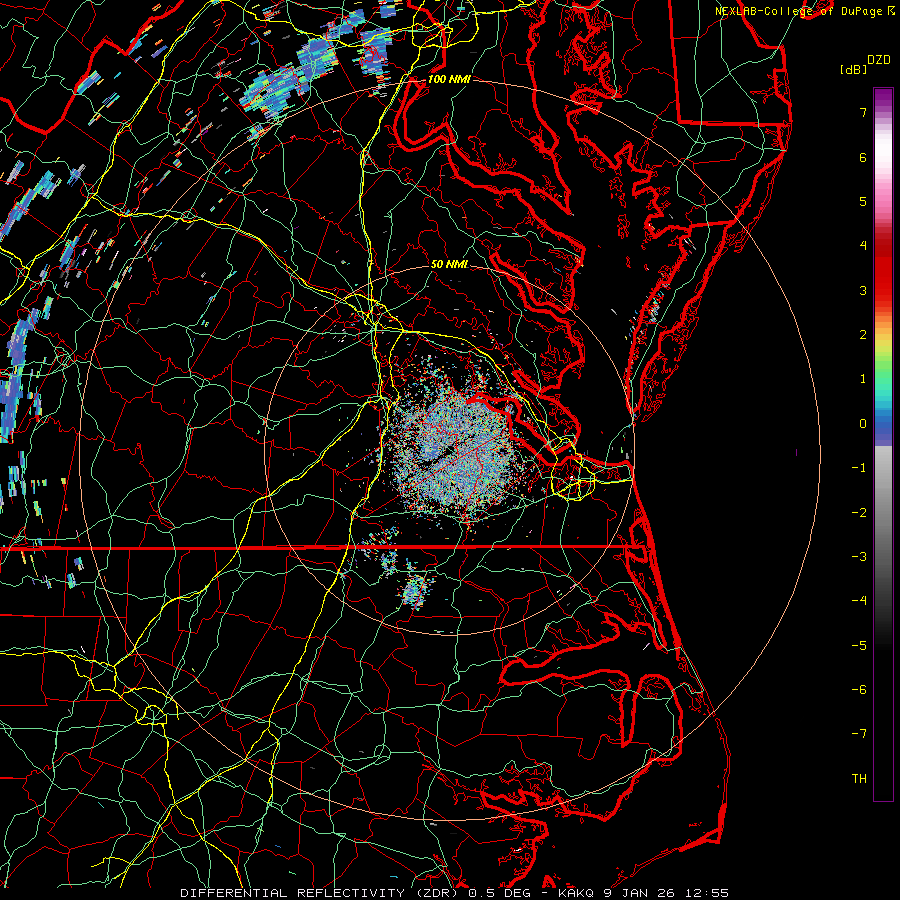Viewport: 900px width, 900px height.
Task: Click the "-6" scale tick label
Action: (x=859, y=690)
